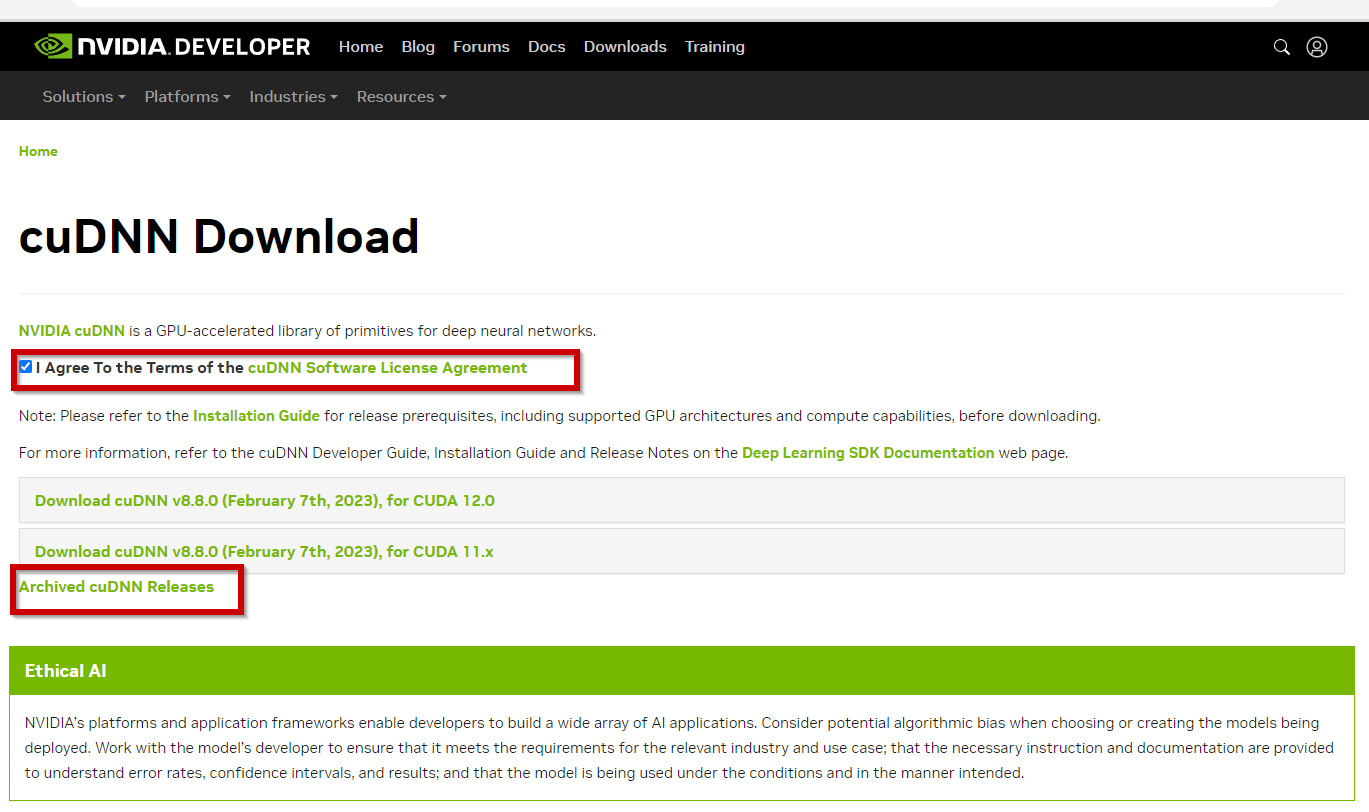The width and height of the screenshot is (1369, 812).
Task: Click the NVIDIA Developer logo
Action: [x=172, y=46]
